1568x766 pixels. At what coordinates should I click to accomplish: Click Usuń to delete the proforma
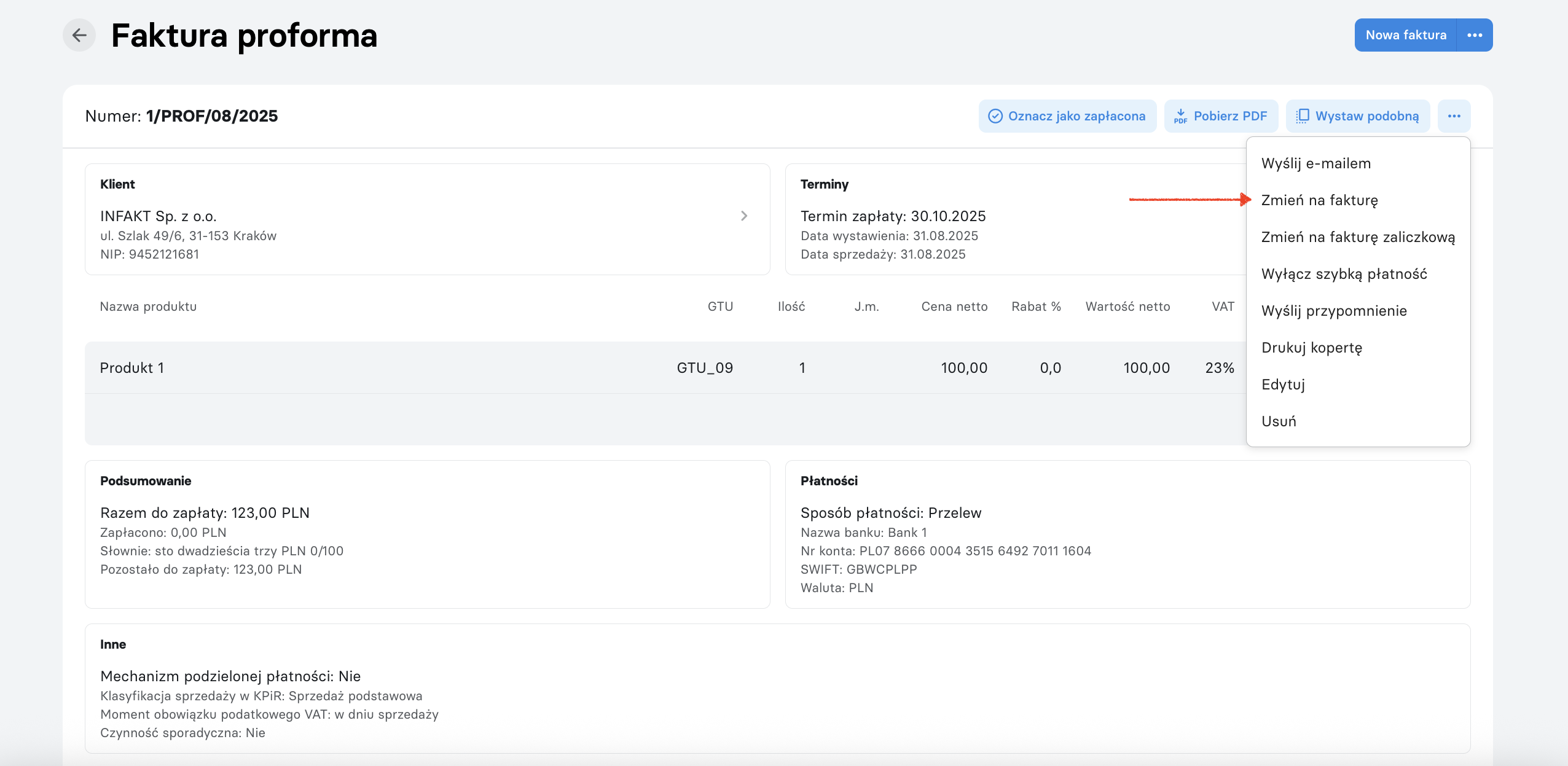click(x=1358, y=421)
